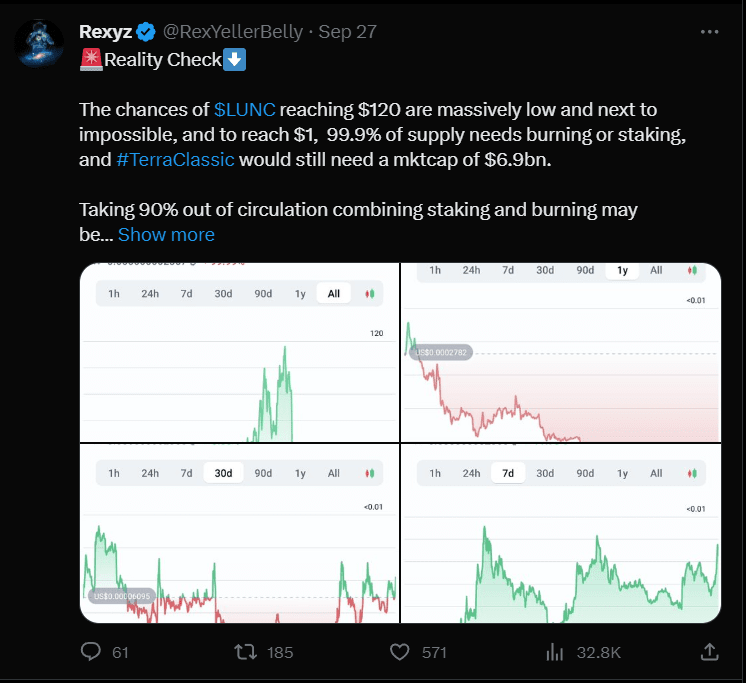
Task: Toggle candlestick chart icon in top-left chart
Action: click(x=370, y=294)
